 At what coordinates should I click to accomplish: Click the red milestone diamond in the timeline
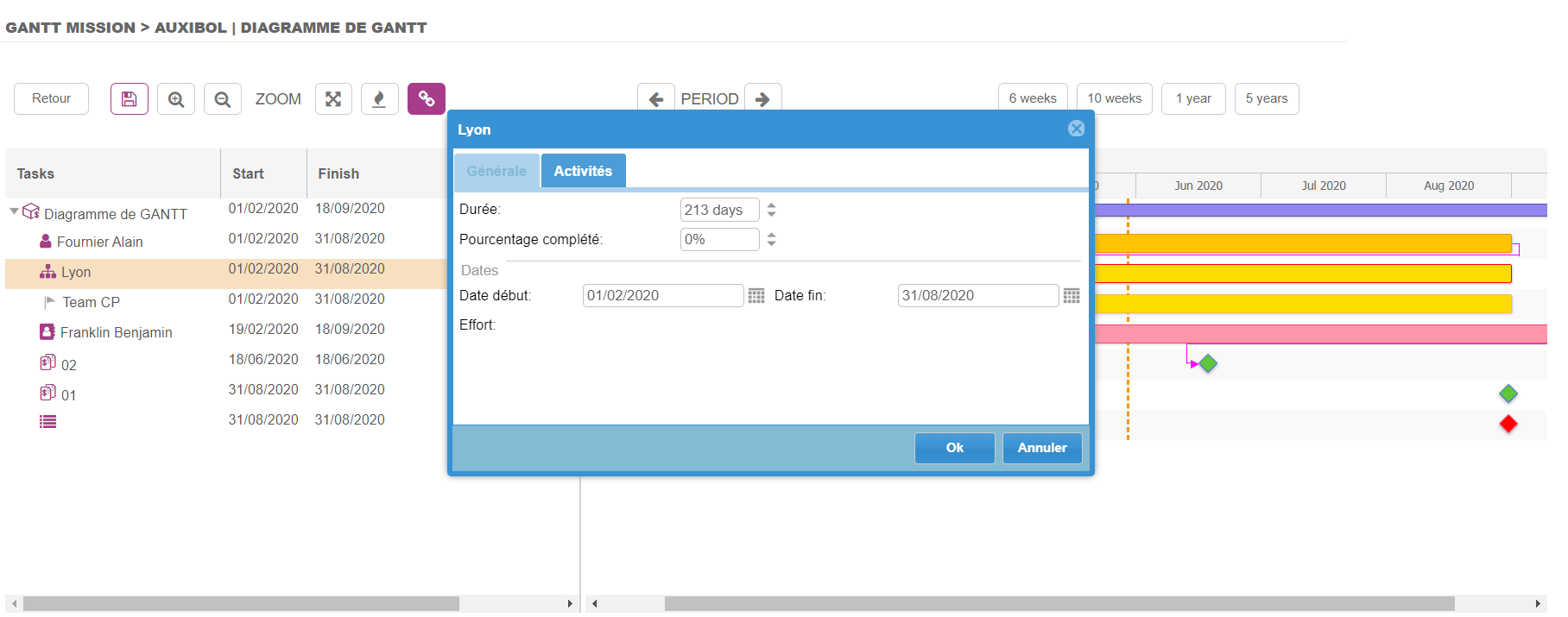coord(1508,424)
